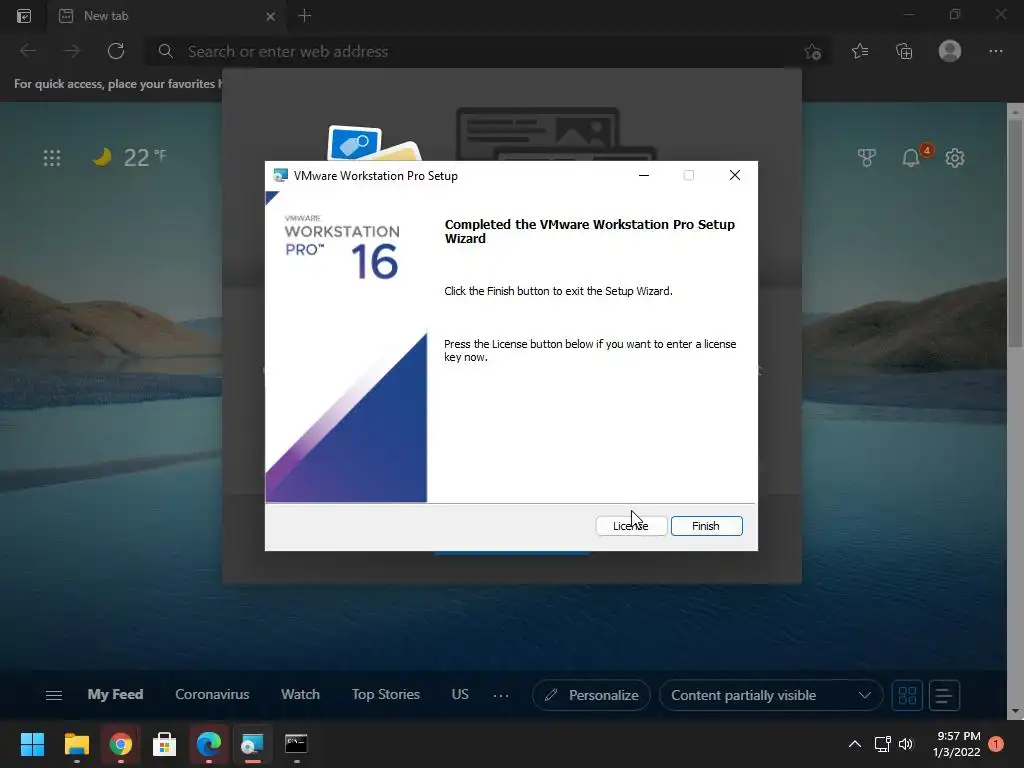This screenshot has width=1024, height=768.
Task: Open the feed hamburger menu
Action: coord(54,696)
